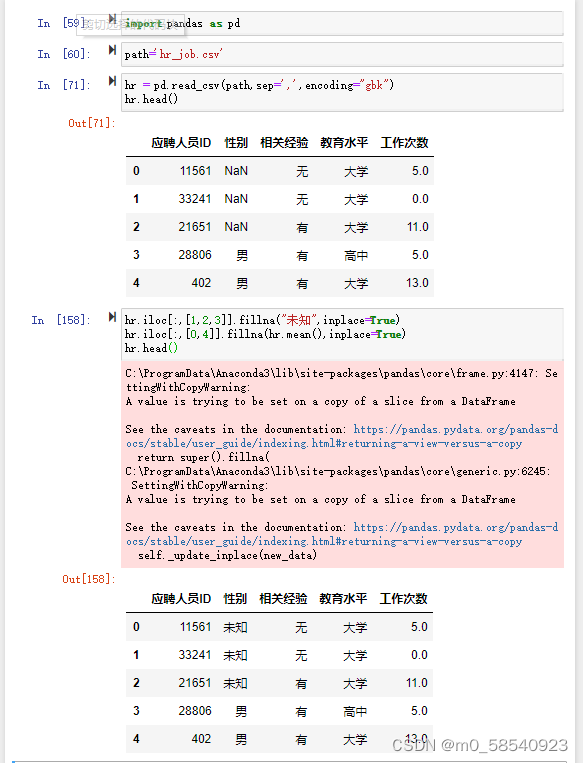Click value 402 in Out[71] table
The width and height of the screenshot is (583, 763).
(x=201, y=283)
